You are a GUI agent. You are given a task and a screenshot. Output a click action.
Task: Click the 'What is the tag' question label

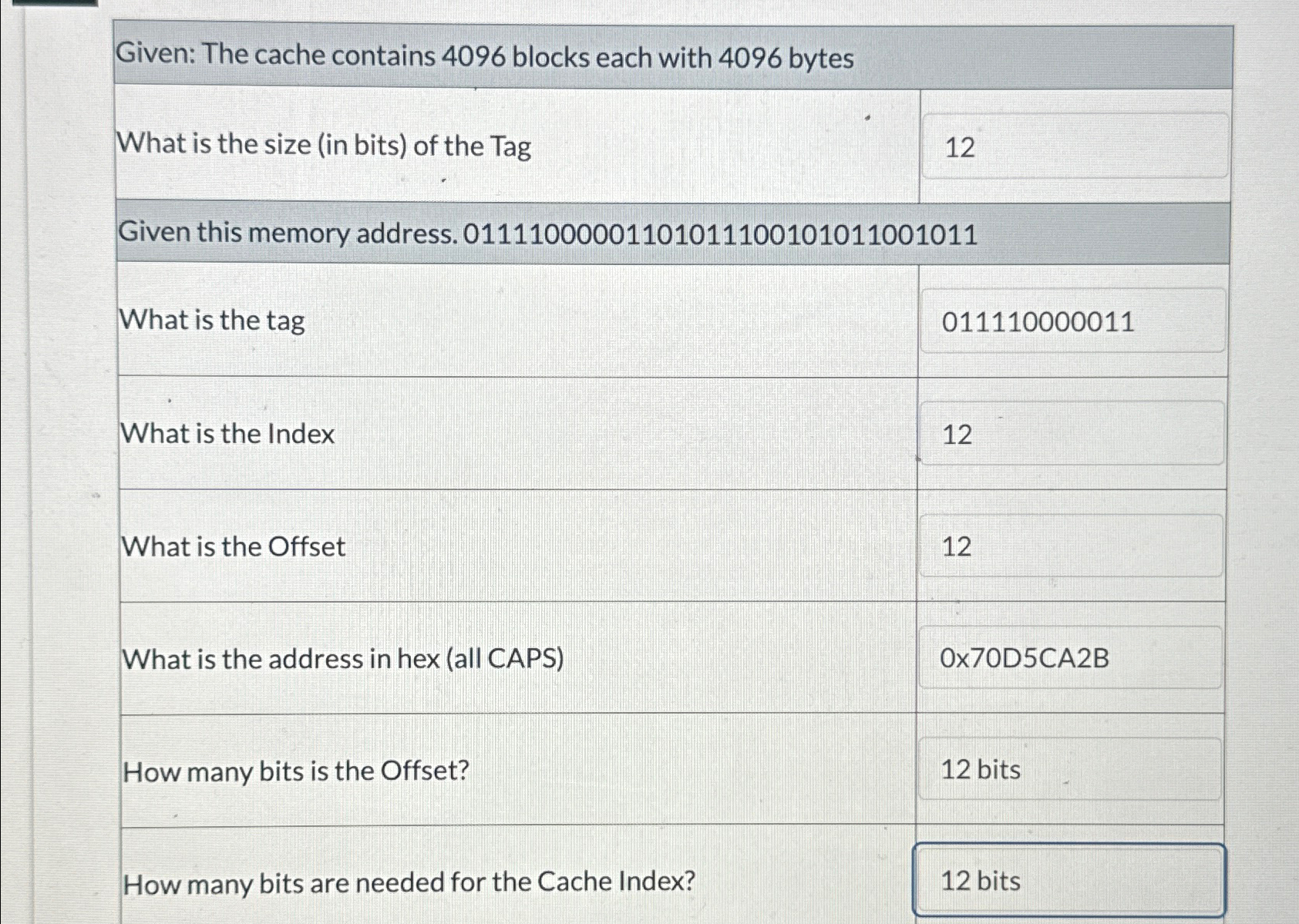point(213,321)
